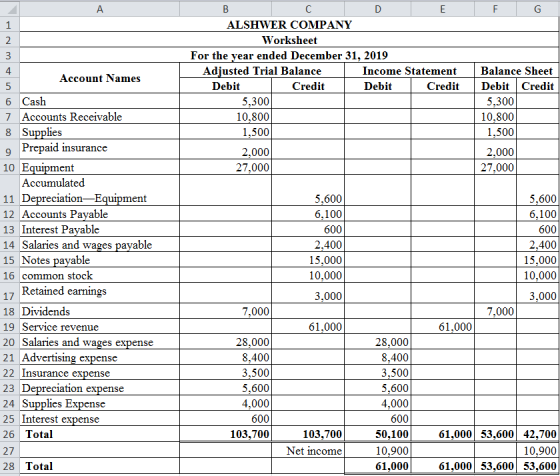Click Salaries and wages expense 28,000 in column B
Viewport: 560px width, 476px height.
[x=225, y=342]
